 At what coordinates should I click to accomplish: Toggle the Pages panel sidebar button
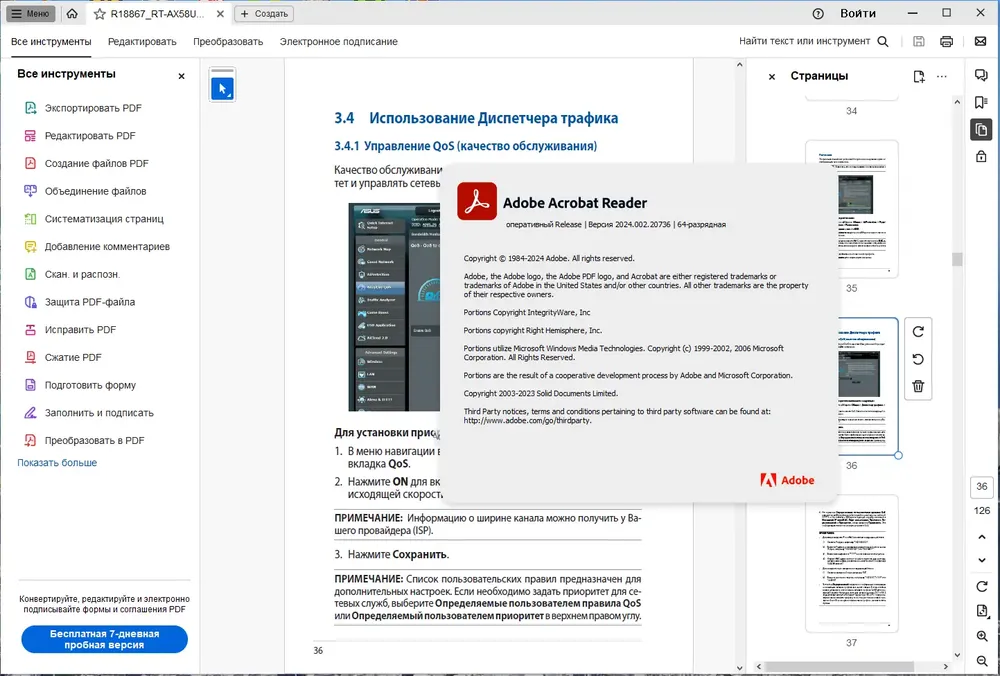(981, 129)
